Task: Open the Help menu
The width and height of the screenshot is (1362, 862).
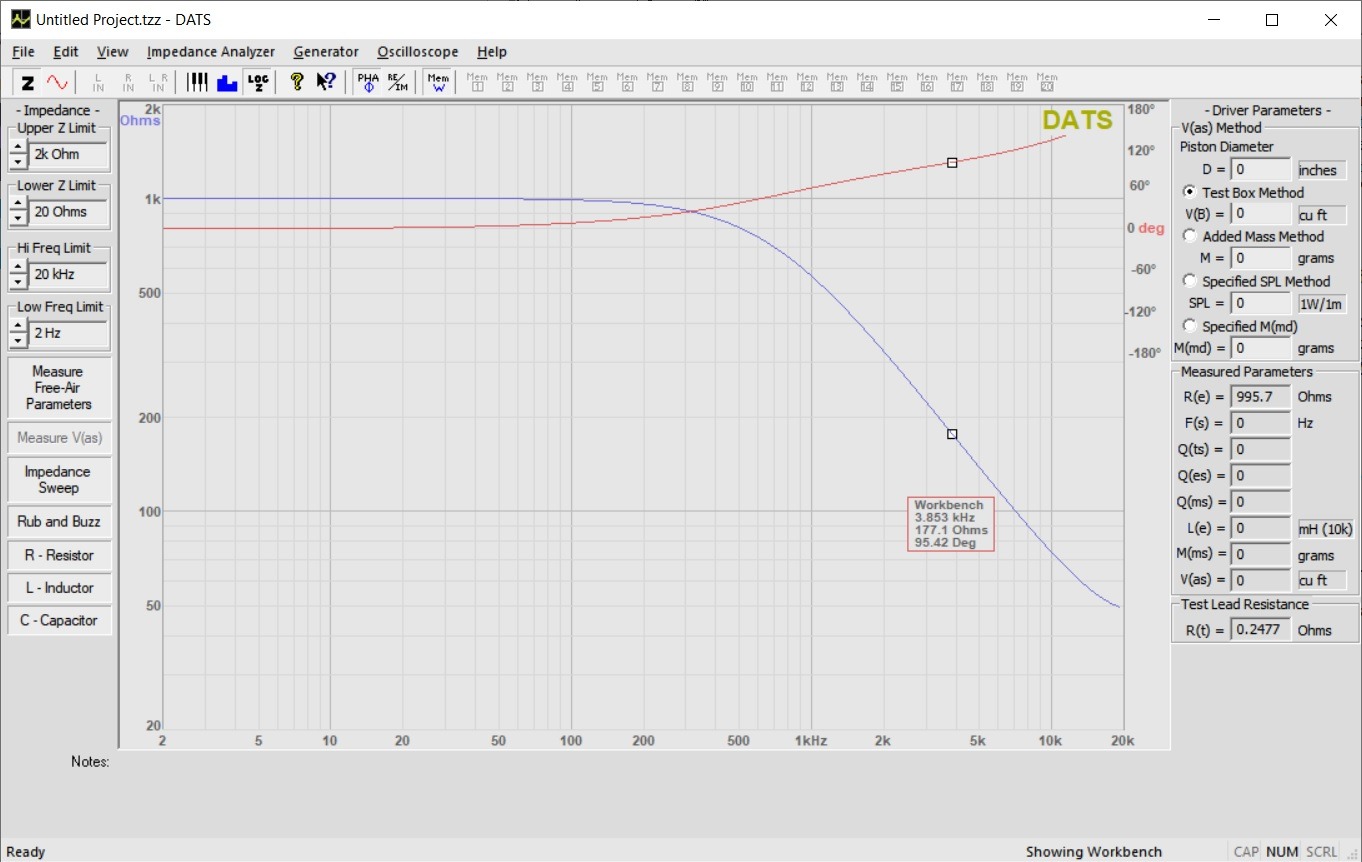Action: coord(492,52)
